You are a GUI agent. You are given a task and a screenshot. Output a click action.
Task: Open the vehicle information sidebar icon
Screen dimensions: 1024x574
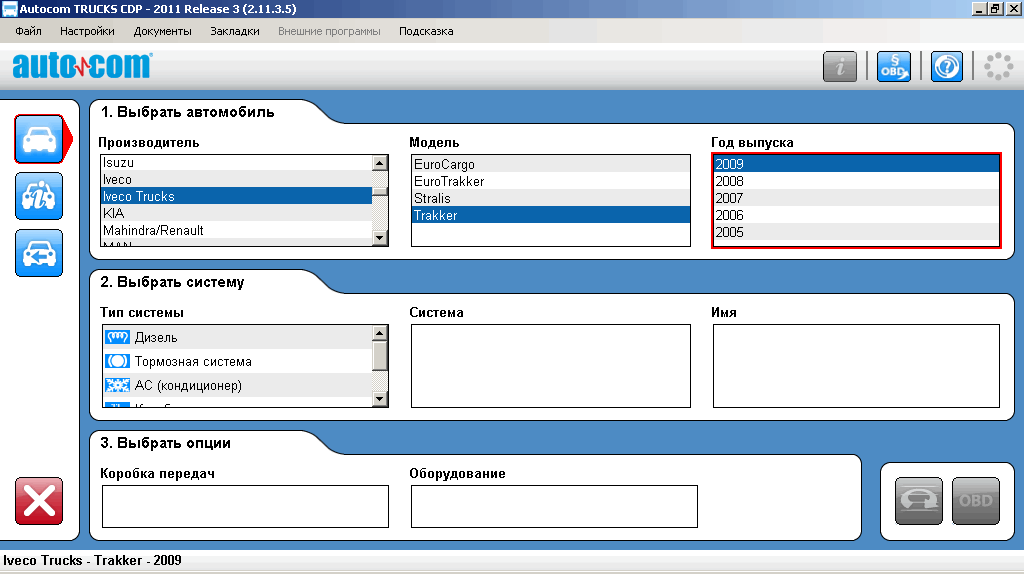point(39,196)
